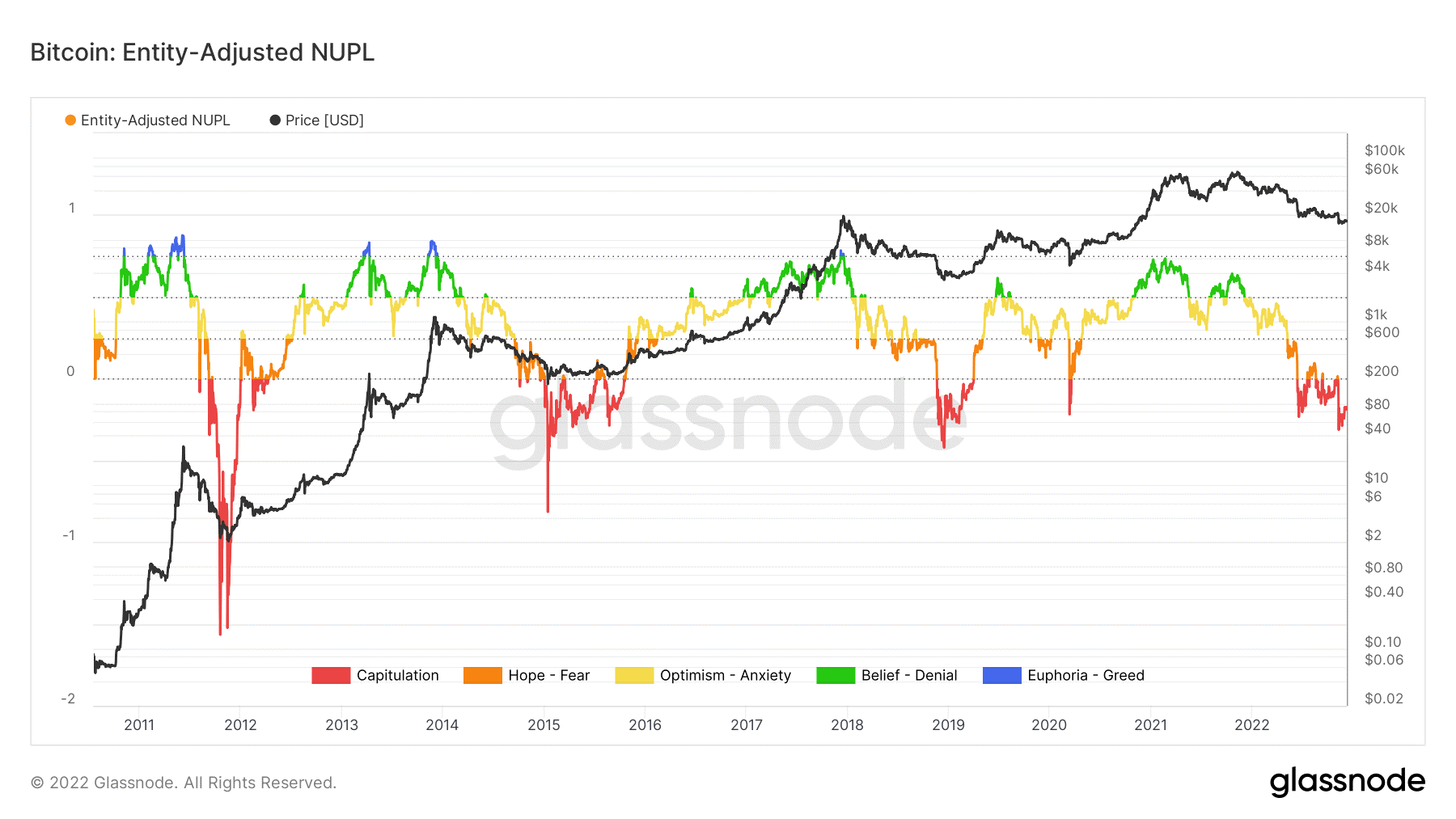Click the $1k price axis label
This screenshot has width=1456, height=819.
point(1376,315)
